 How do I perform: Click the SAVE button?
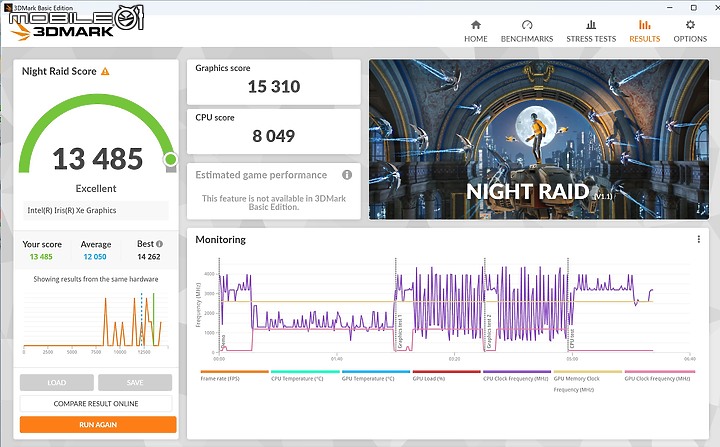(x=135, y=382)
